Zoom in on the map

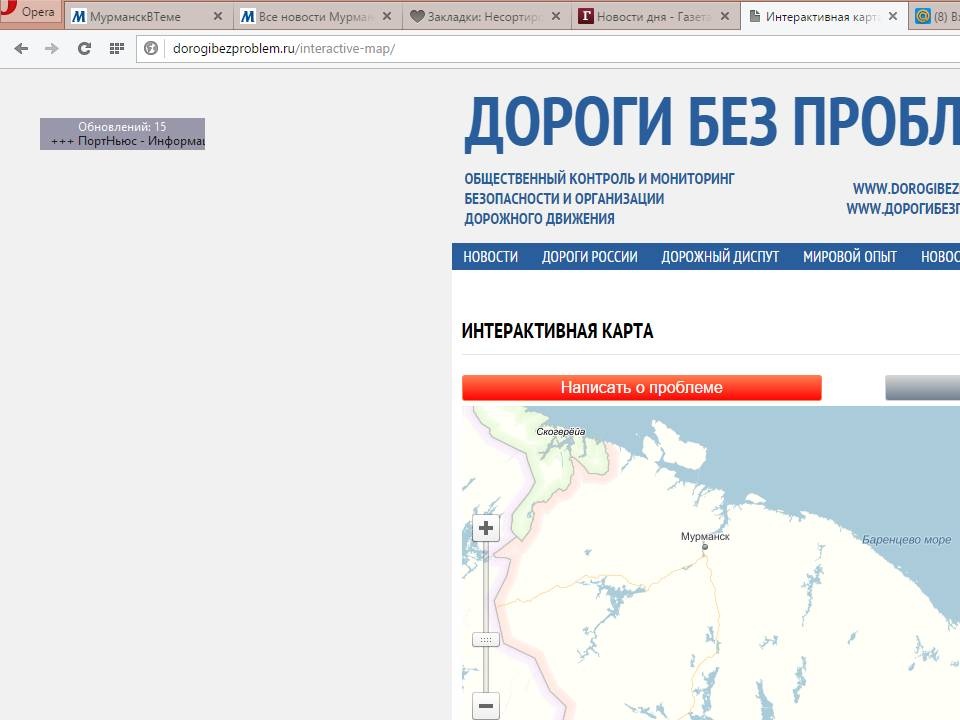click(x=486, y=528)
